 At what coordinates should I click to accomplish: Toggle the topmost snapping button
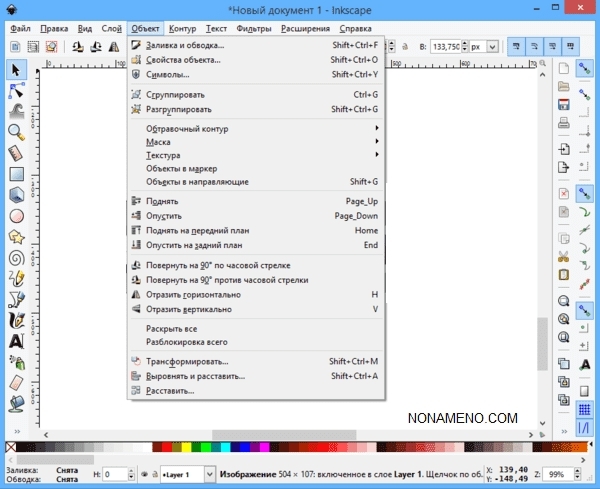pos(584,68)
